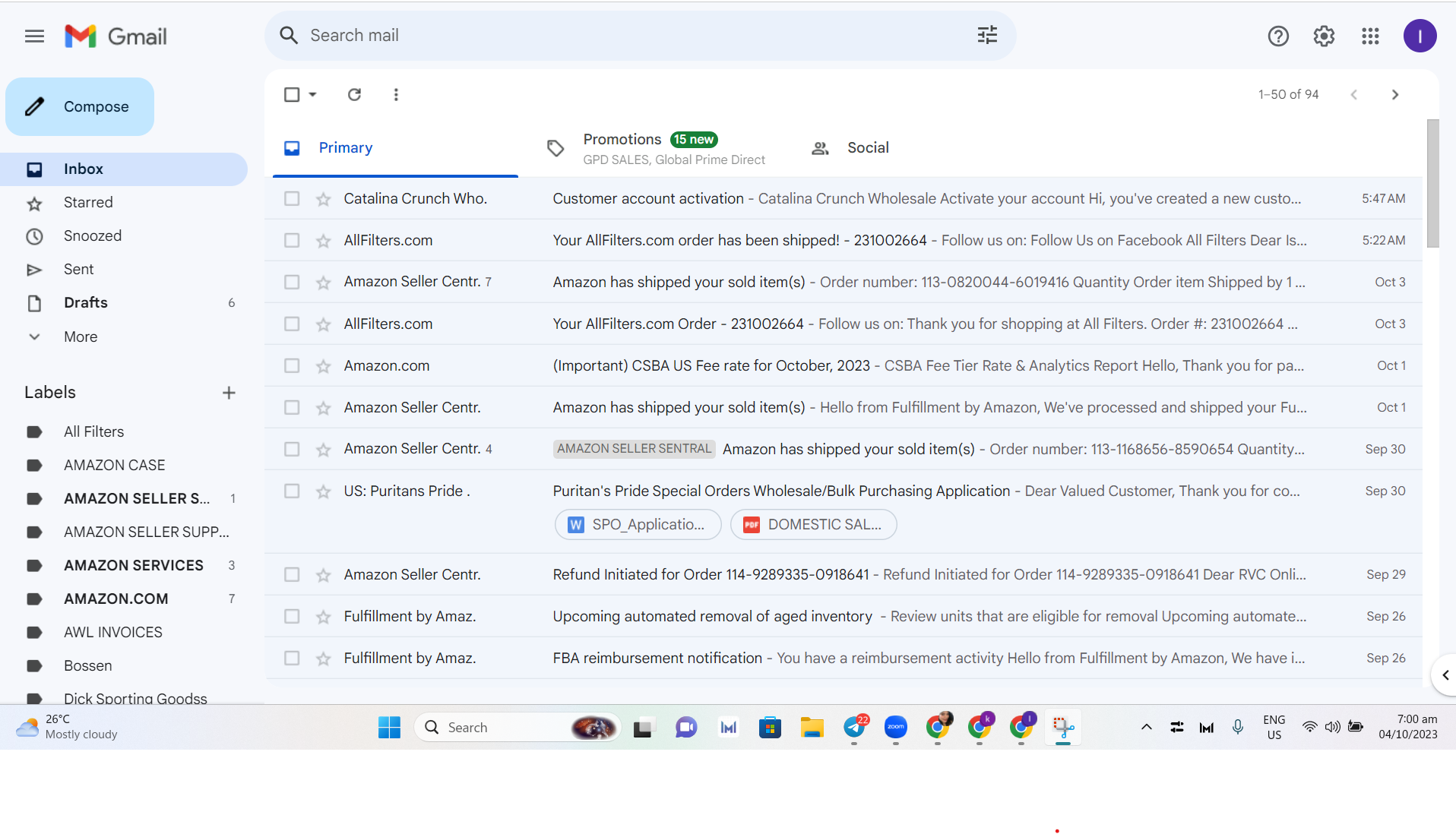Viewport: 1456px width, 834px height.
Task: Open the Sent folder
Action: pos(78,270)
